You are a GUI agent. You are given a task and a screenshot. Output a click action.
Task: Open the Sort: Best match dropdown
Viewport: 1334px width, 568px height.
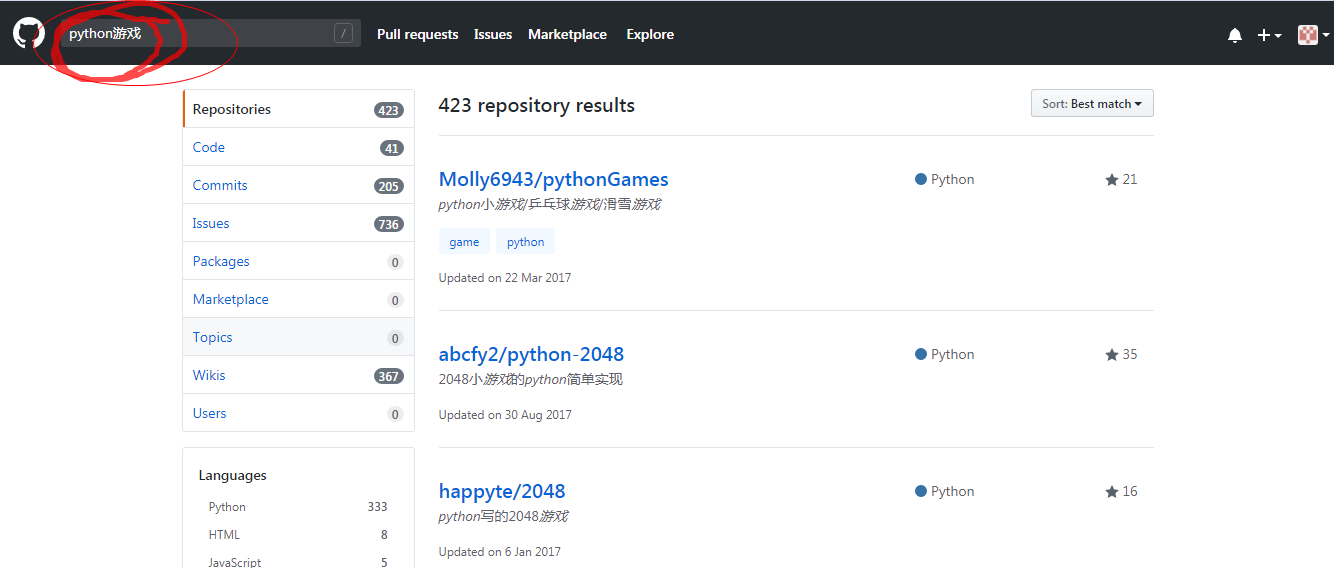click(1092, 103)
